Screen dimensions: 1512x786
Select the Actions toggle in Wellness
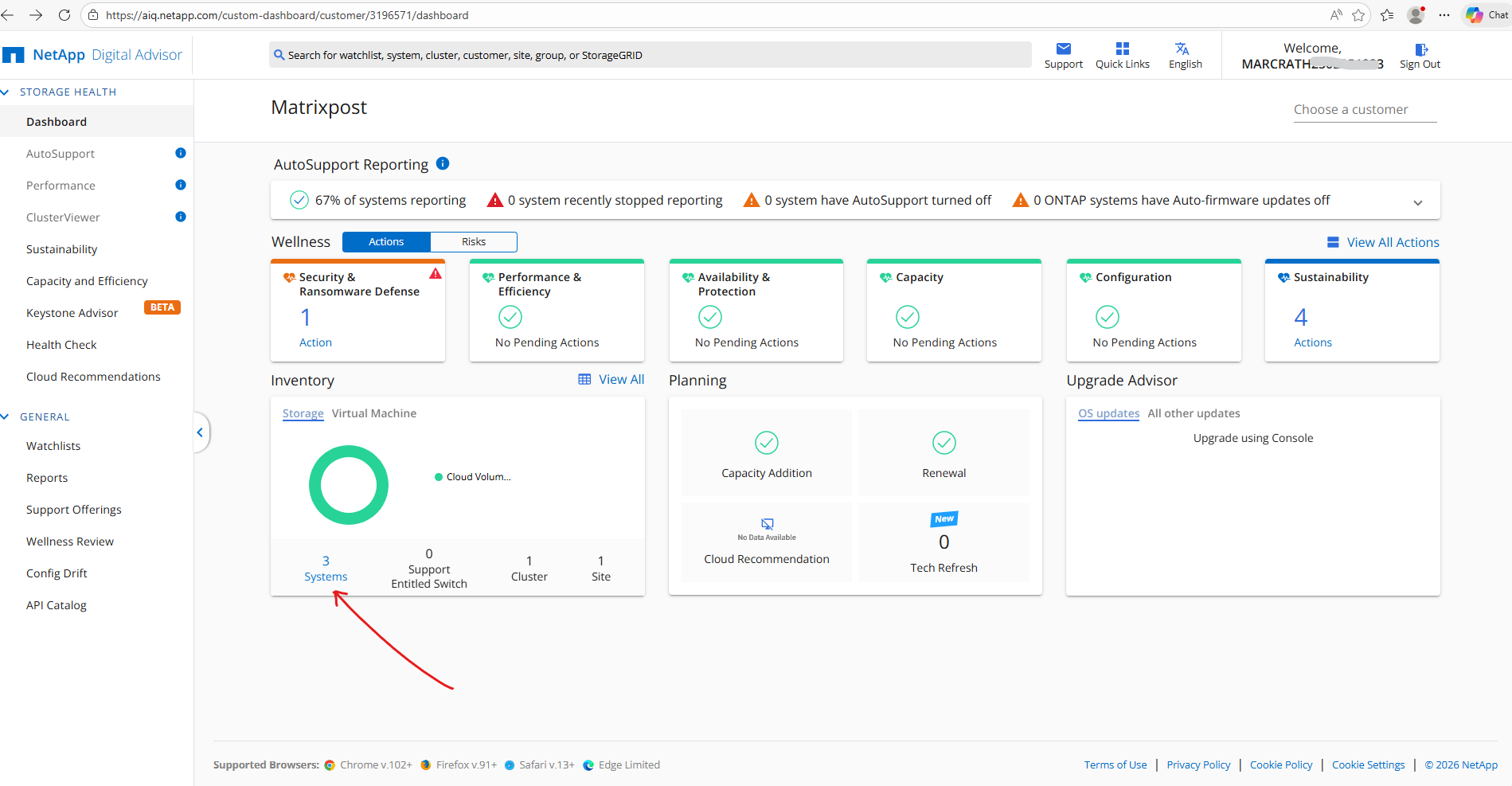pyautogui.click(x=386, y=242)
